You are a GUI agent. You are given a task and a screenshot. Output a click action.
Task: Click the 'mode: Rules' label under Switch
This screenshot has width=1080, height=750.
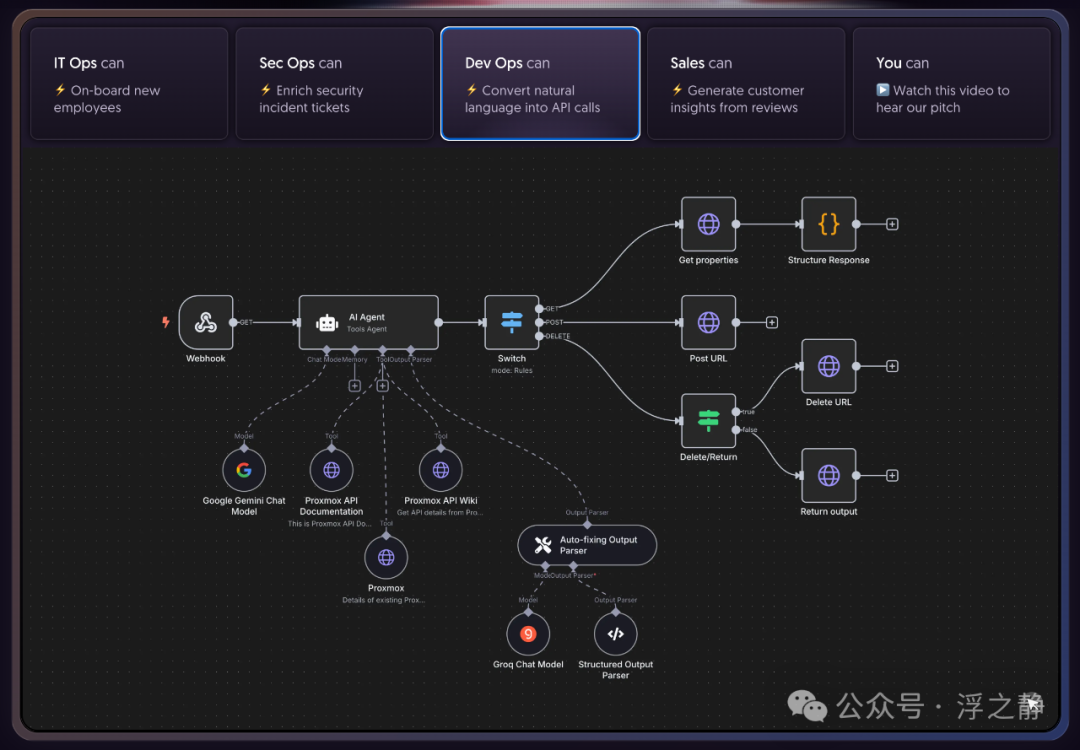tap(512, 371)
